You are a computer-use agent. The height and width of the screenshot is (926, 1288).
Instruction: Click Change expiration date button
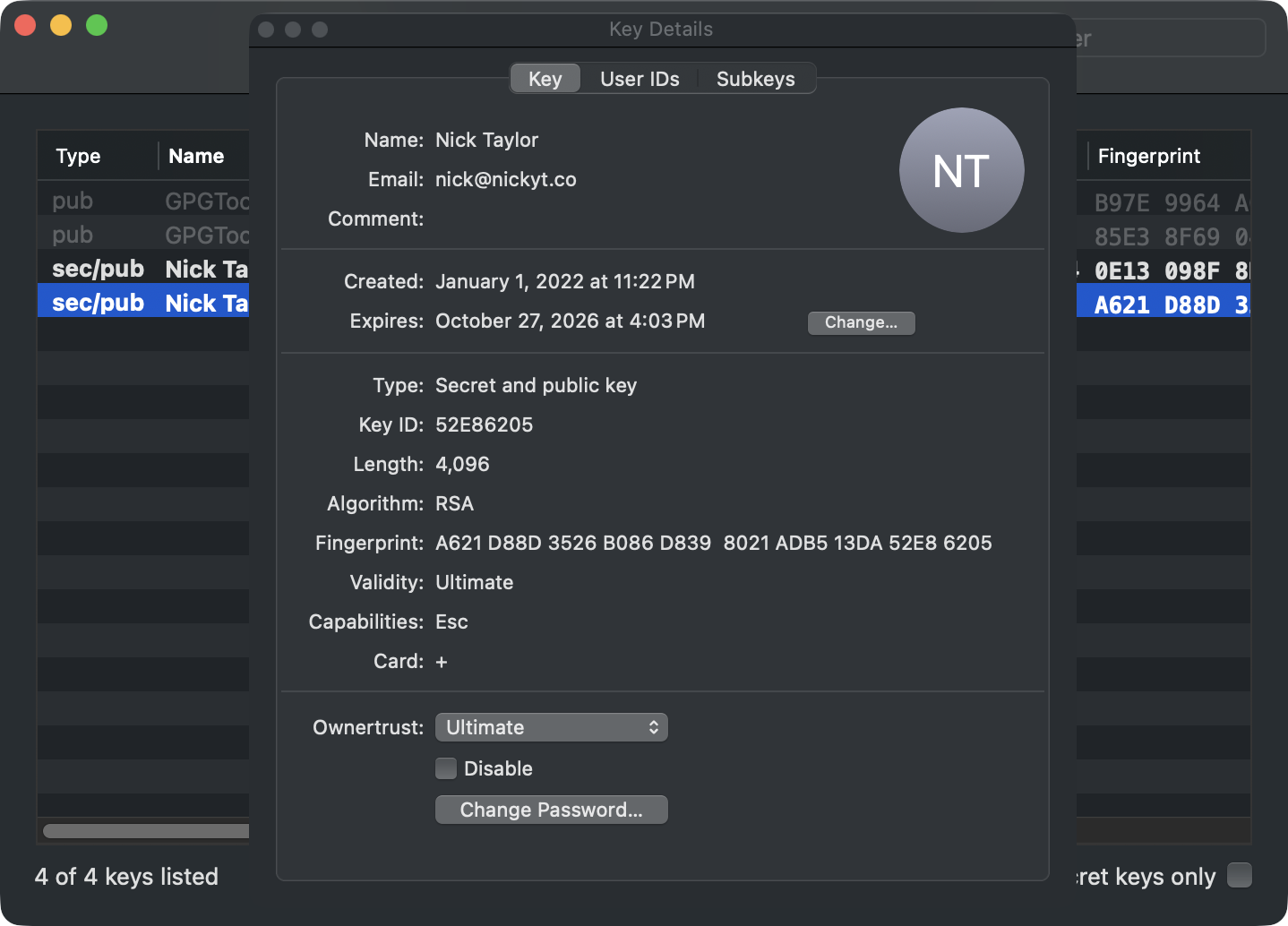(861, 322)
